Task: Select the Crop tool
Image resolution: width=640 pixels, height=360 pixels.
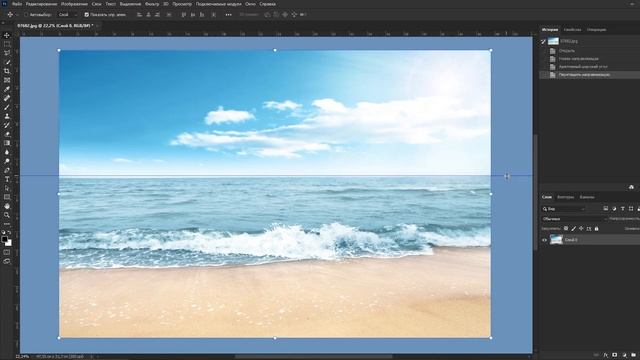Action: click(x=7, y=71)
